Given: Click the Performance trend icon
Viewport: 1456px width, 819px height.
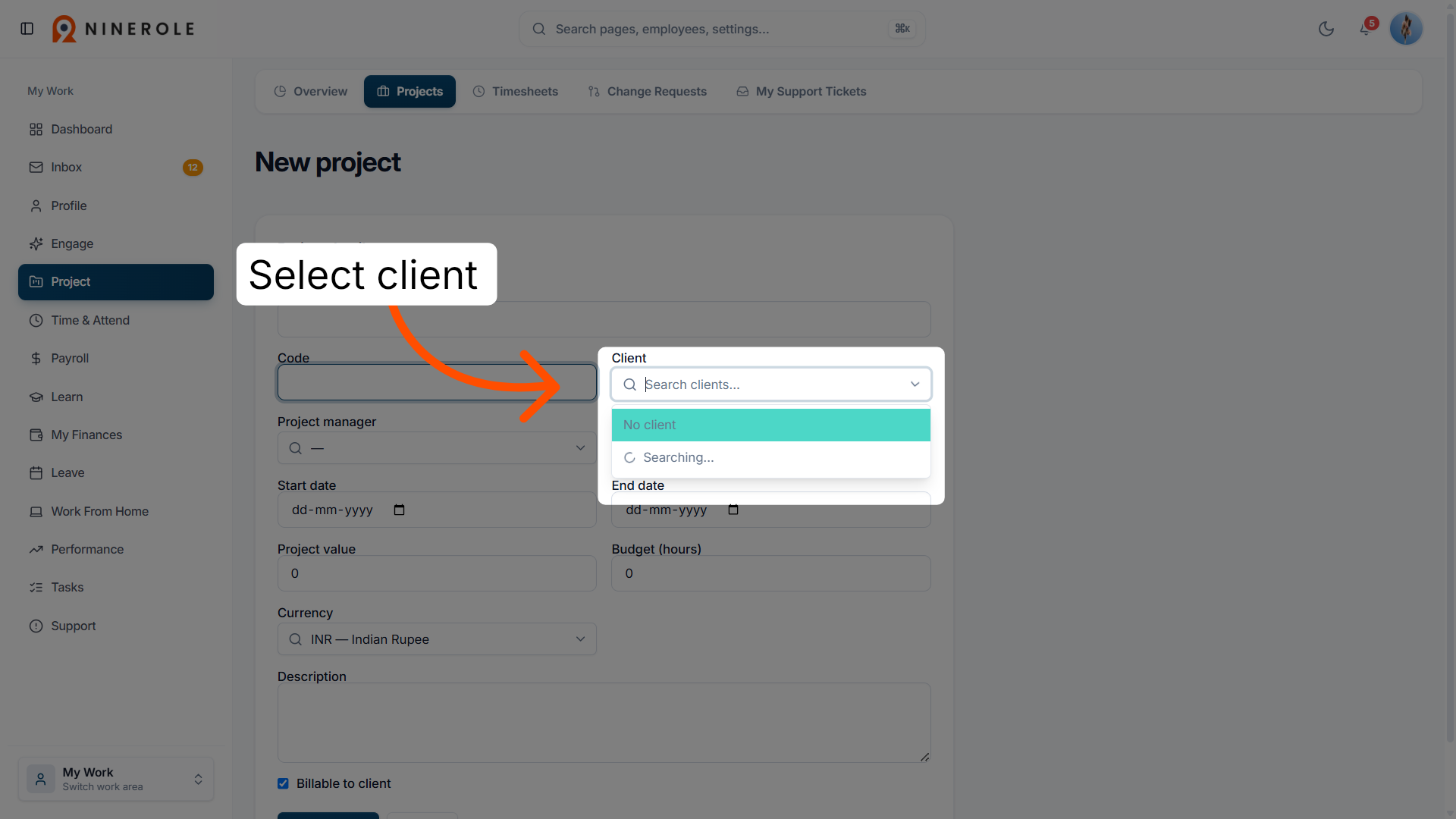Looking at the screenshot, I should (36, 549).
